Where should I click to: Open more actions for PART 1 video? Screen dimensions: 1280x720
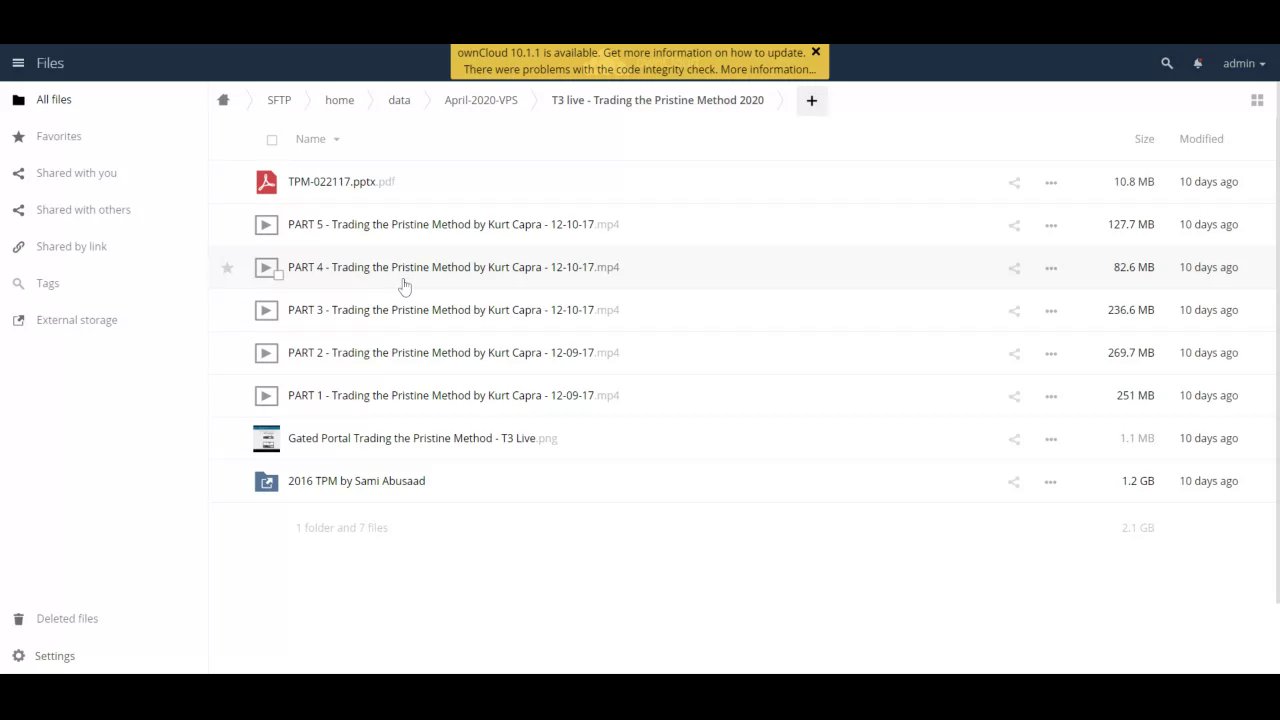1051,396
